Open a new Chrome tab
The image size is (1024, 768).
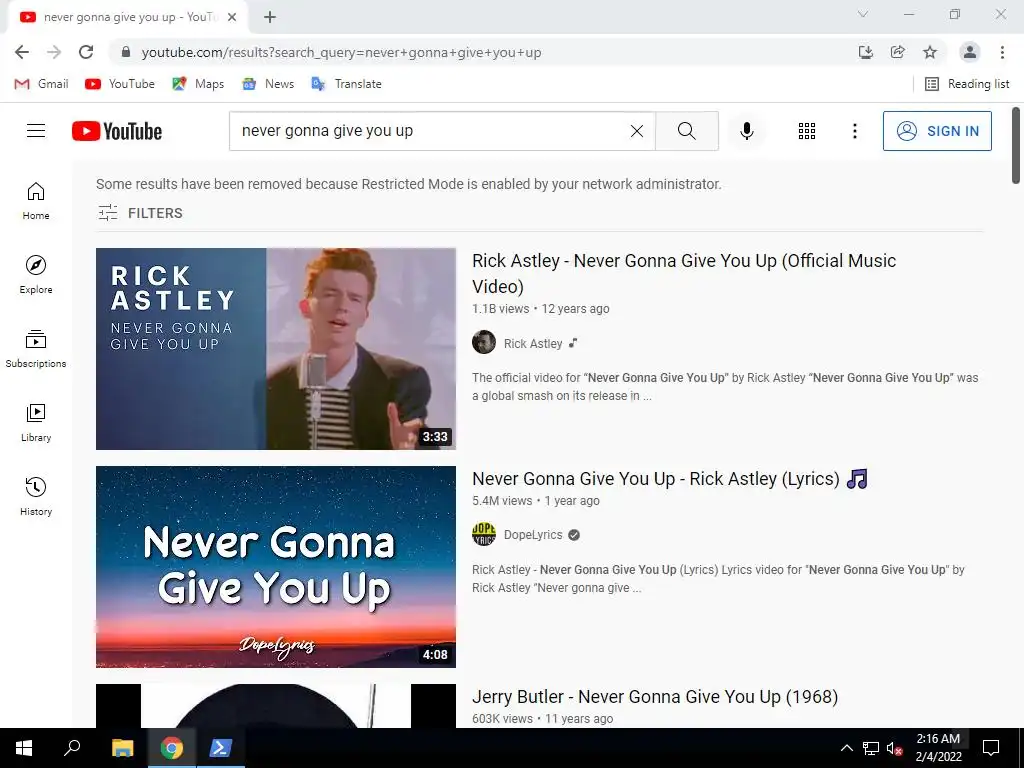click(270, 17)
